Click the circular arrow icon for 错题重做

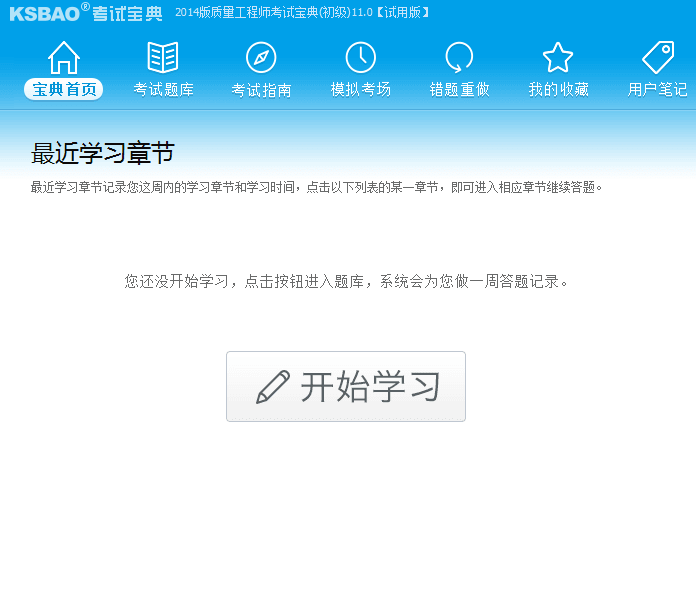tap(459, 57)
